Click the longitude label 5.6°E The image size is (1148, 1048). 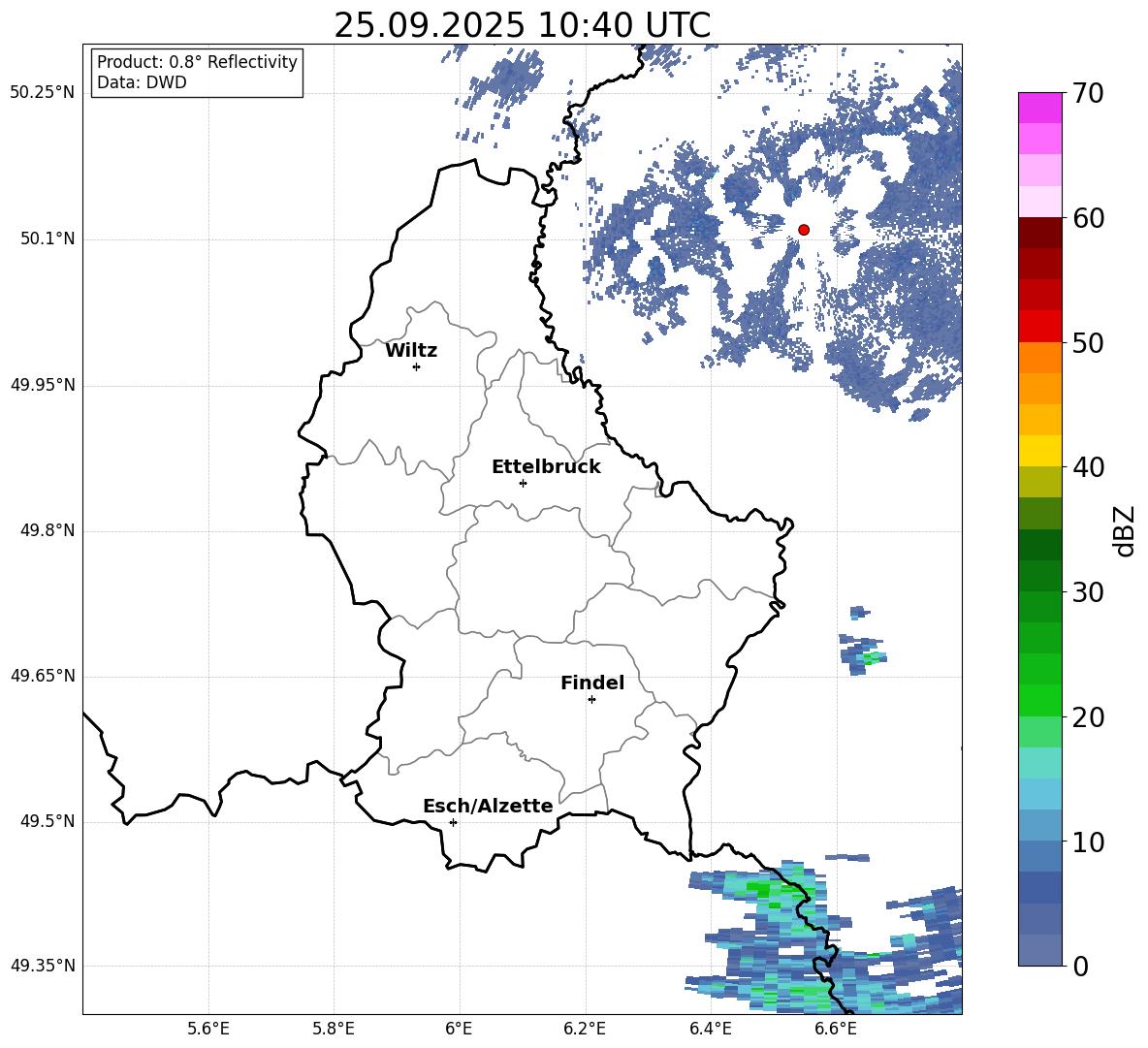[208, 1029]
